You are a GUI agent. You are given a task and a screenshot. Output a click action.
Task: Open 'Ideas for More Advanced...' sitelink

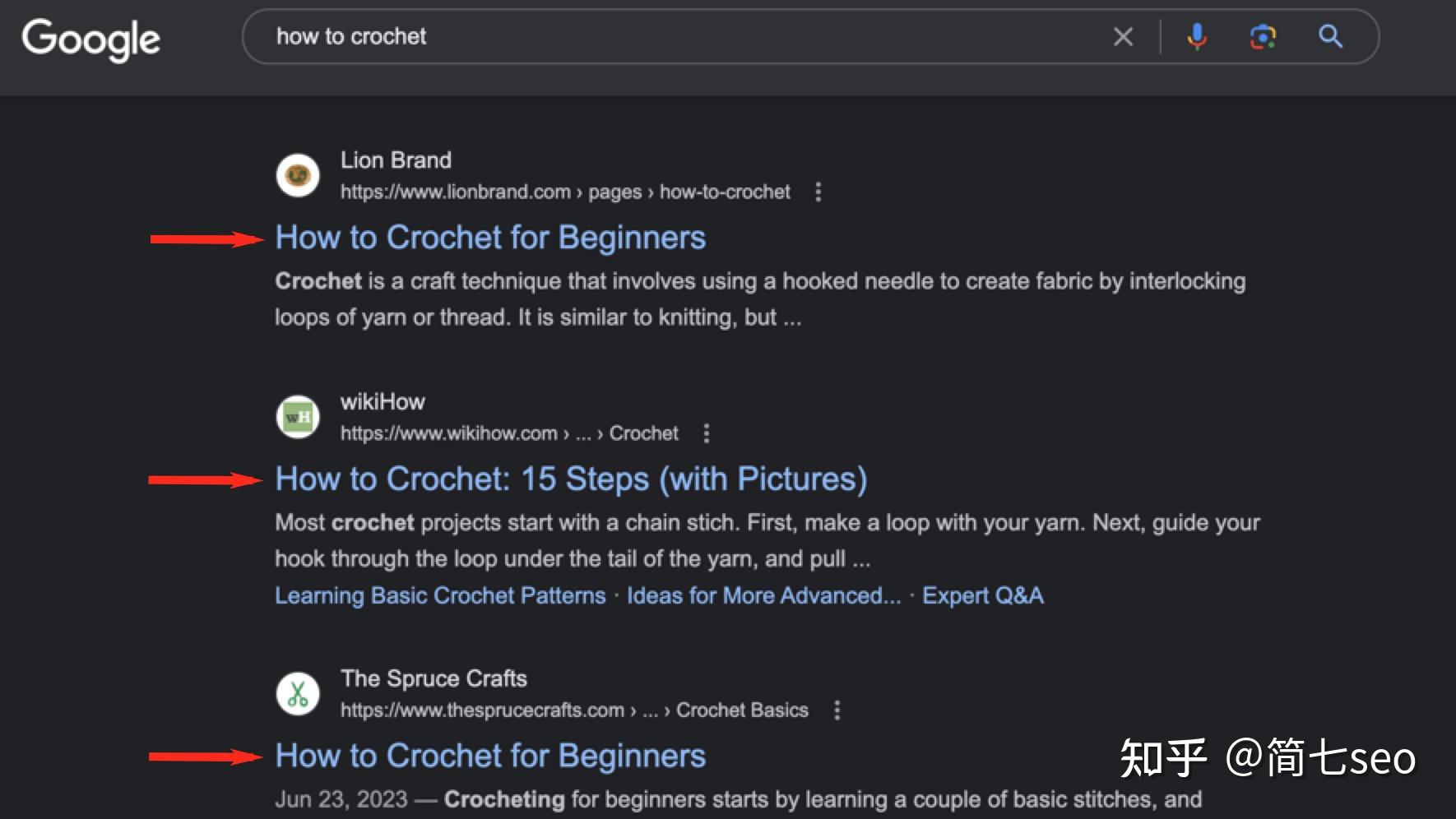[x=764, y=595]
